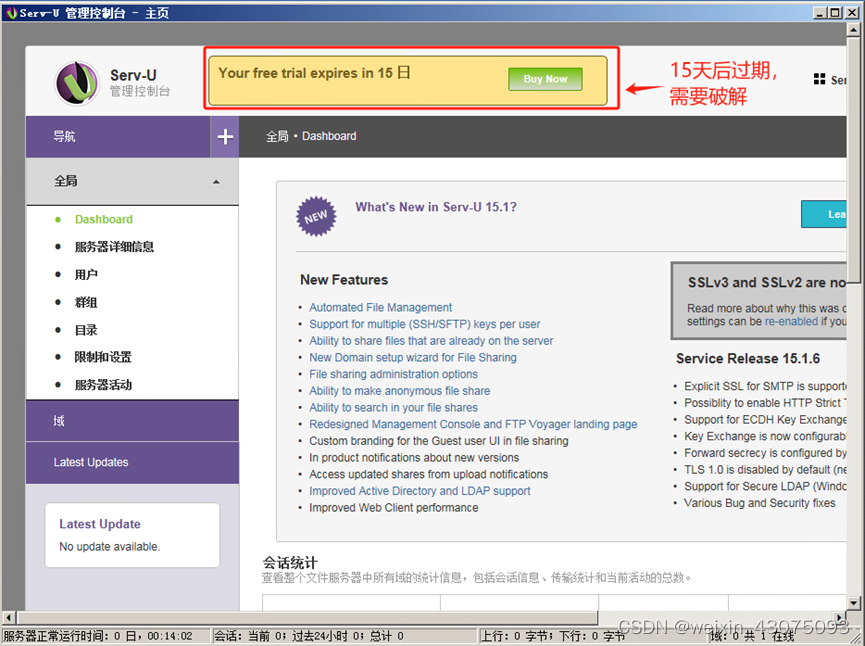865x646 pixels.
Task: Open 目录 in the sidebar
Action: point(86,330)
